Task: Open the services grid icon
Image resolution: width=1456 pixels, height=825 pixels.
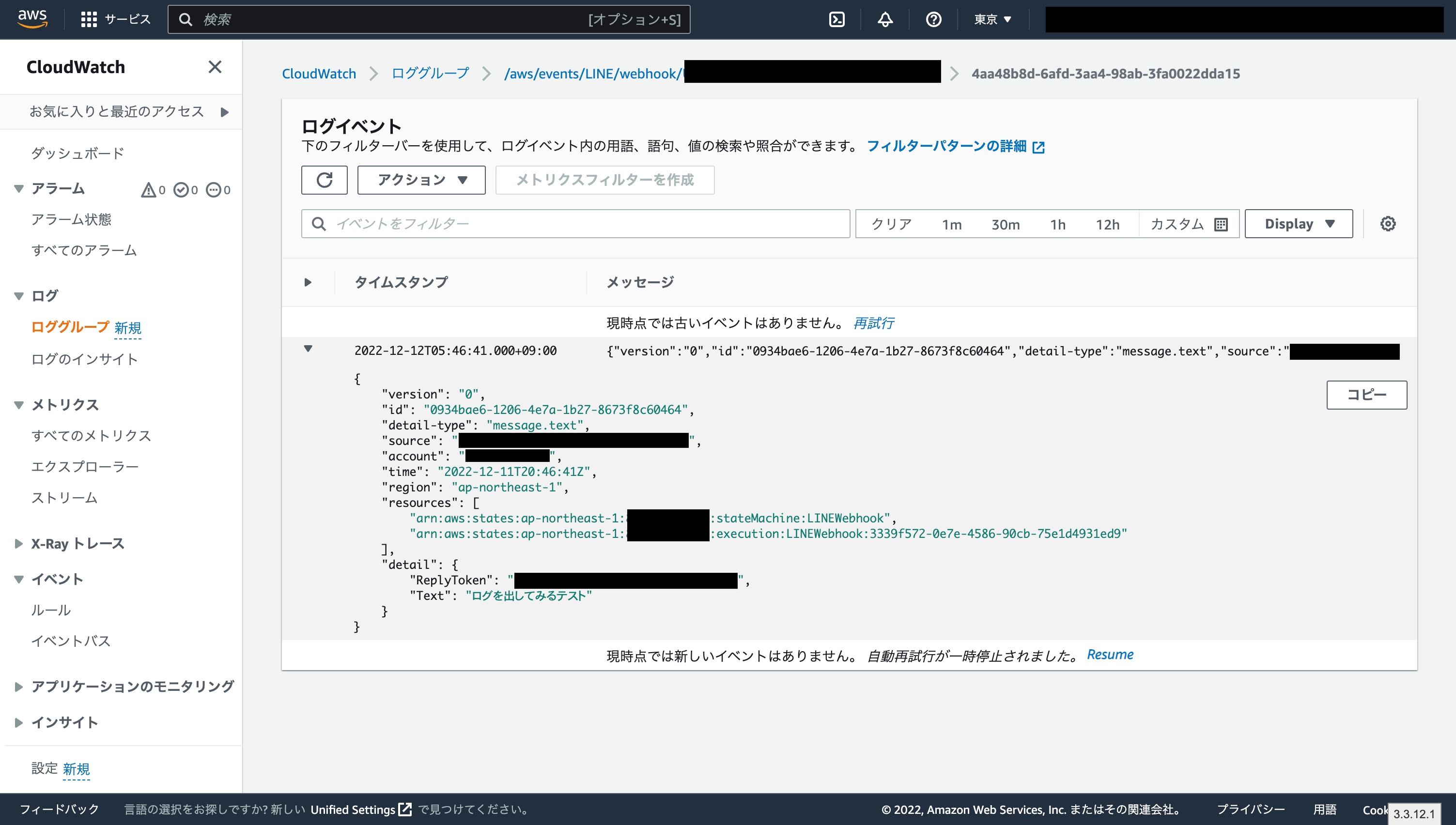Action: pyautogui.click(x=89, y=19)
